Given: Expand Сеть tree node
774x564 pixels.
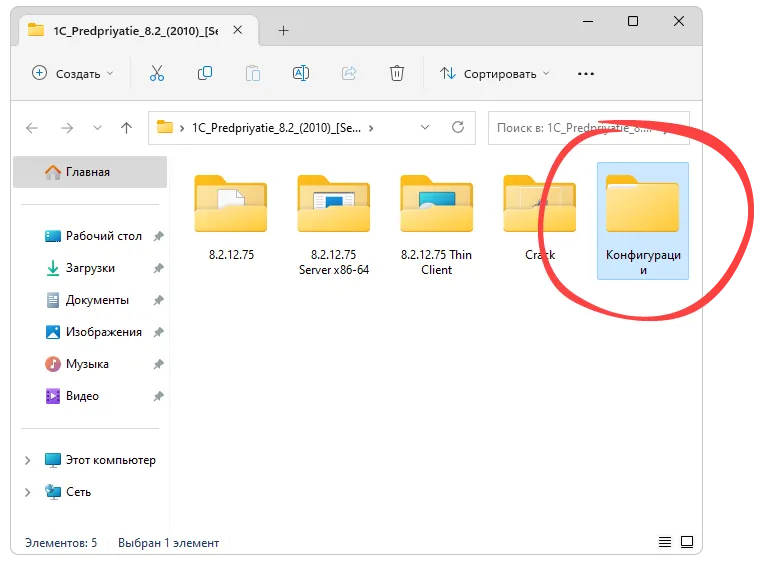Looking at the screenshot, I should [28, 492].
